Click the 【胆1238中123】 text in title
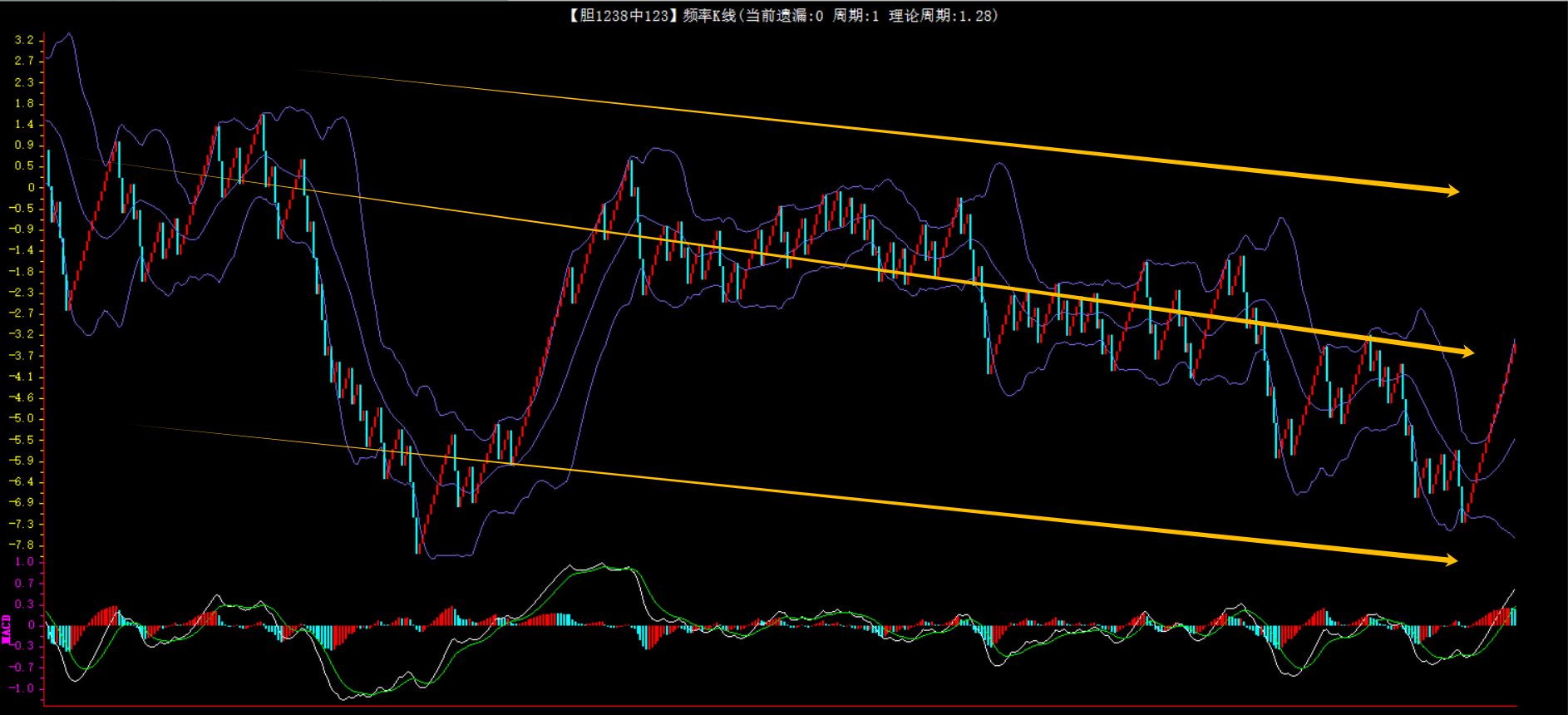Viewport: 1568px width, 715px height. pyautogui.click(x=623, y=16)
